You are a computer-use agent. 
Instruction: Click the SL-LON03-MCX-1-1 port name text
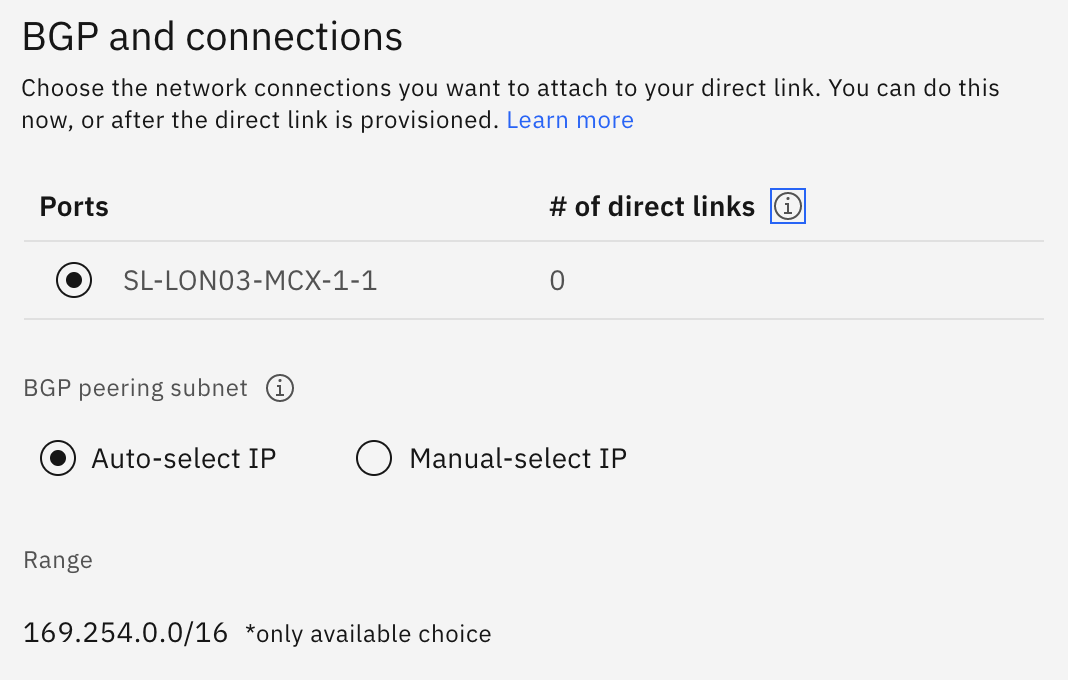250,281
